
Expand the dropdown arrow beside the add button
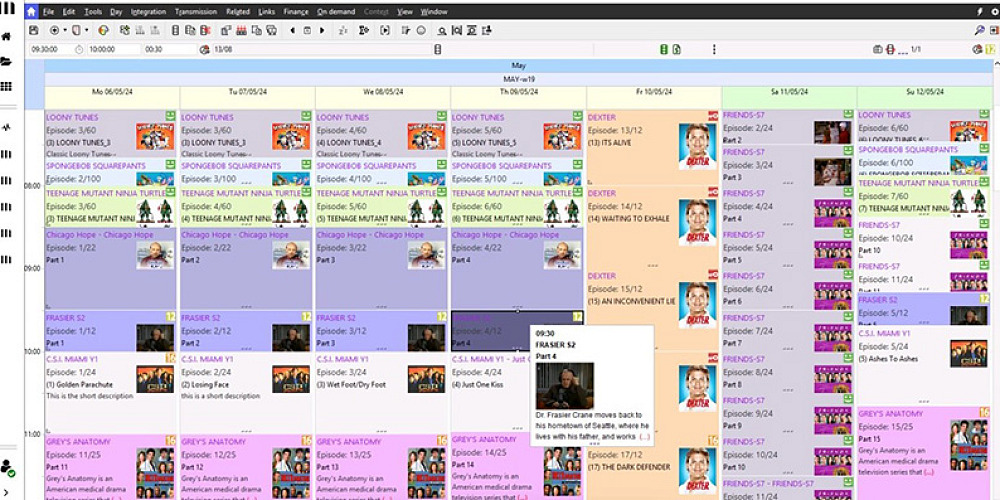(66, 30)
